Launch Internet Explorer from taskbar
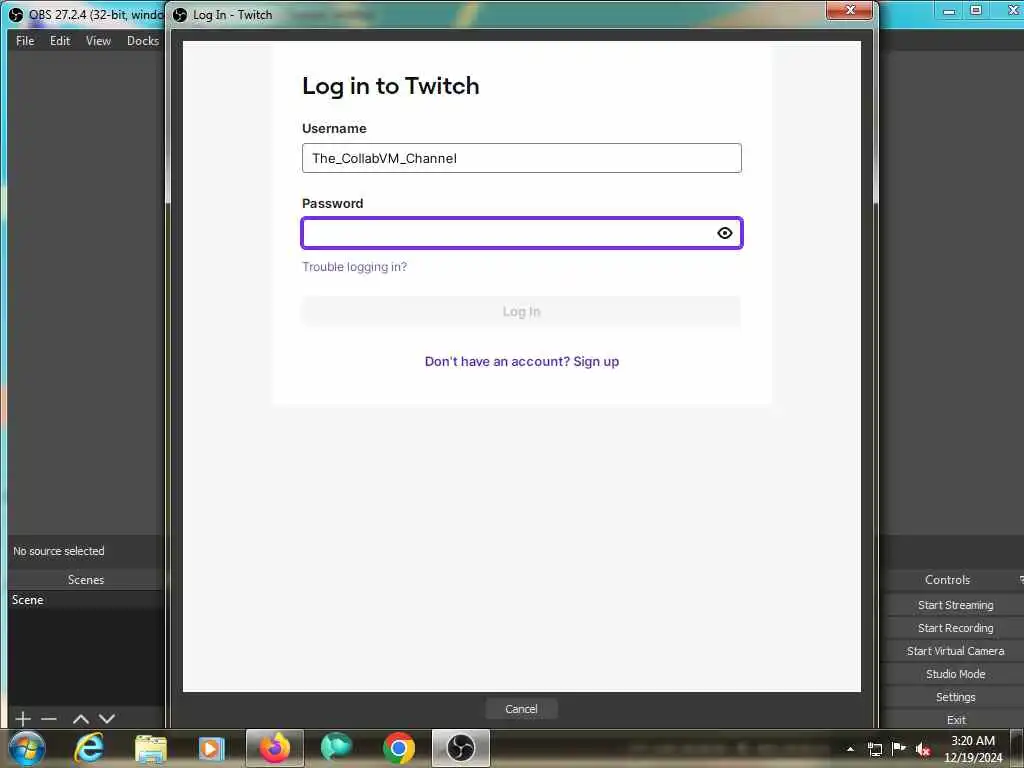 click(89, 748)
